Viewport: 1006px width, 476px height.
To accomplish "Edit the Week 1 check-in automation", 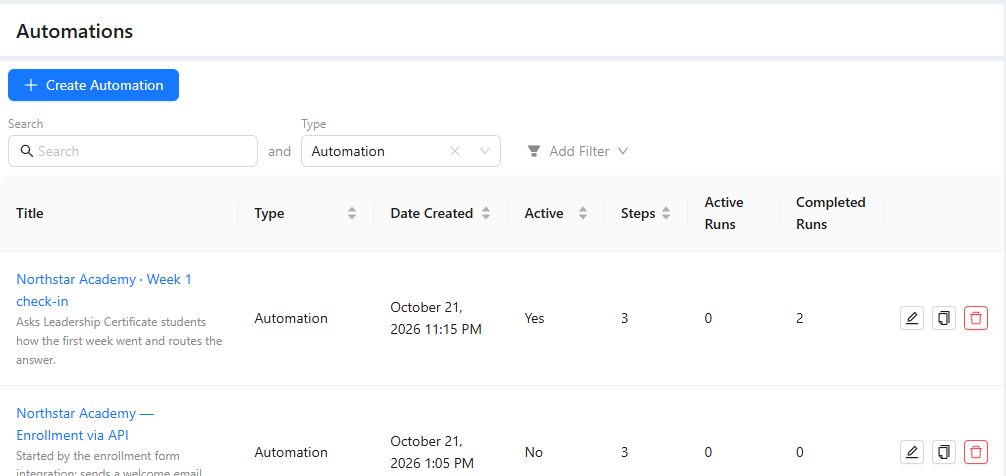I will coord(912,318).
